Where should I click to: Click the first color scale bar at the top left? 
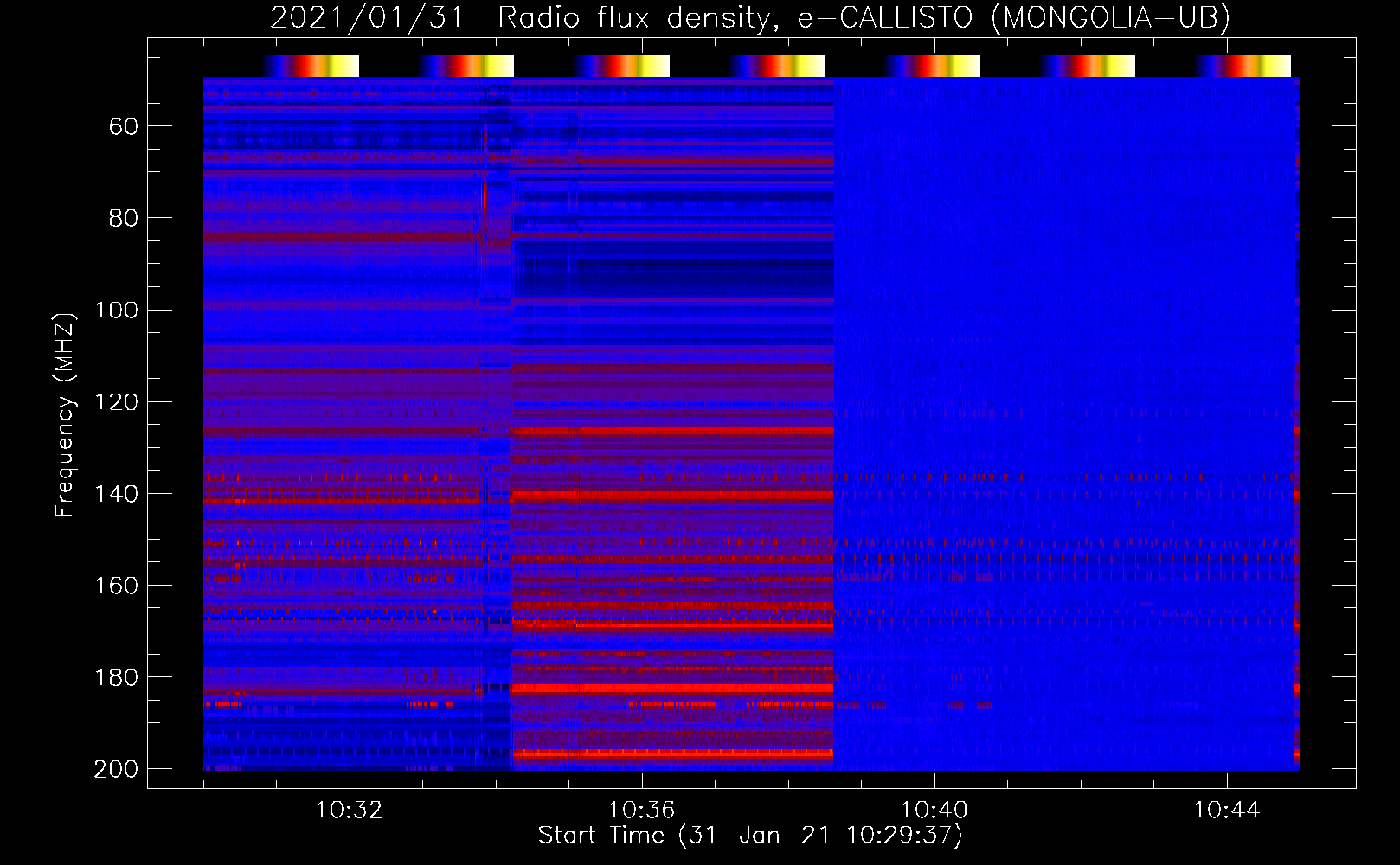pyautogui.click(x=311, y=66)
